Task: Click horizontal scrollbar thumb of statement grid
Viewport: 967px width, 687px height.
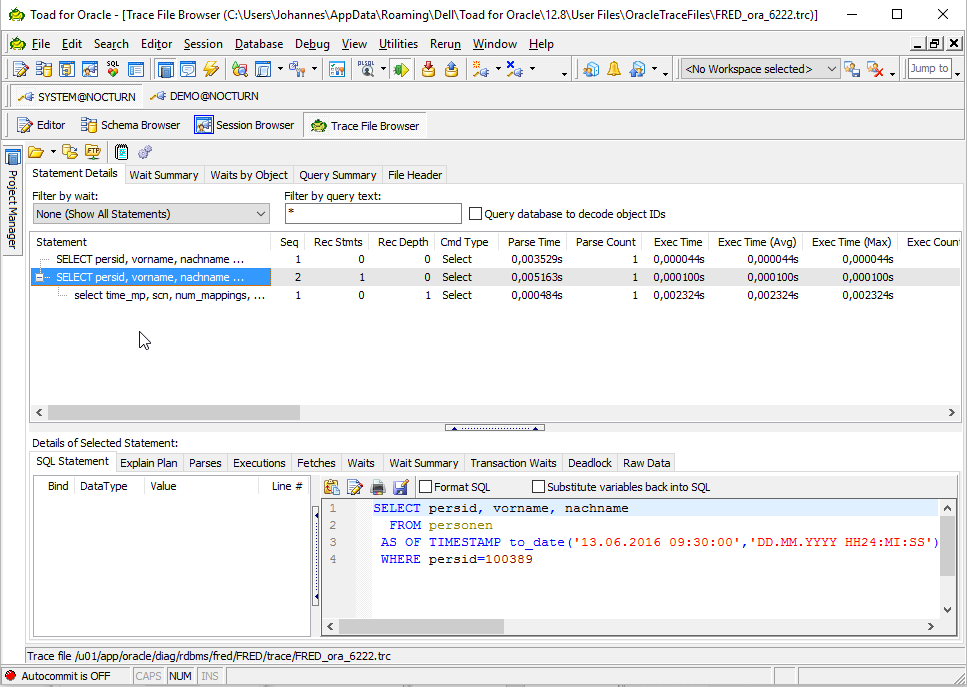Action: pos(174,413)
